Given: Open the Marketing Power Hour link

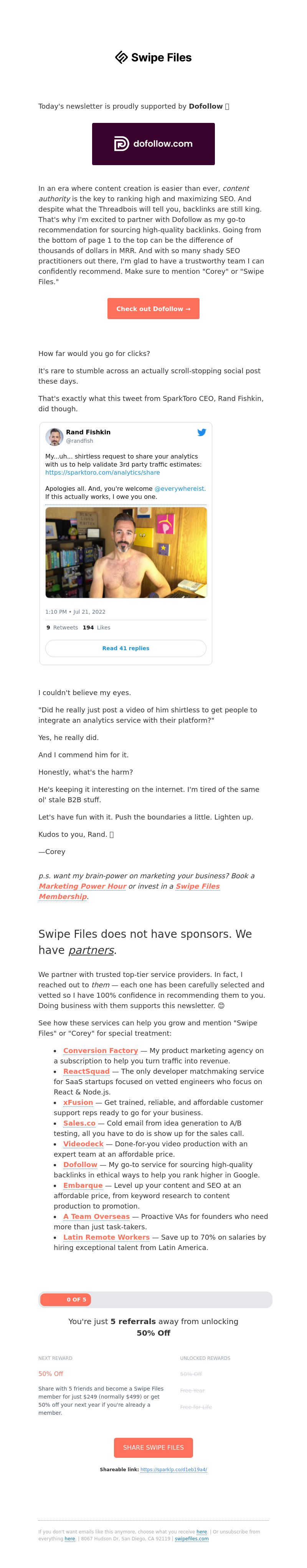Looking at the screenshot, I should coord(82,886).
